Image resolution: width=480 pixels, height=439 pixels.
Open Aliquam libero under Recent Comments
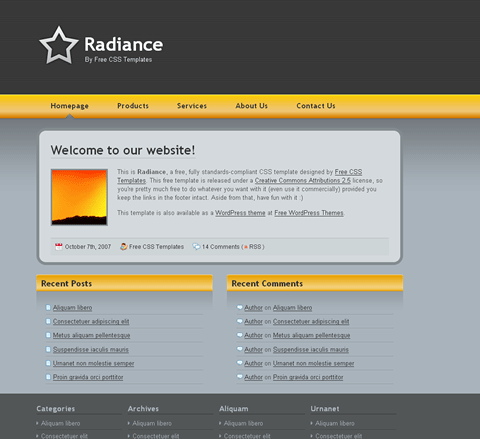tap(293, 308)
